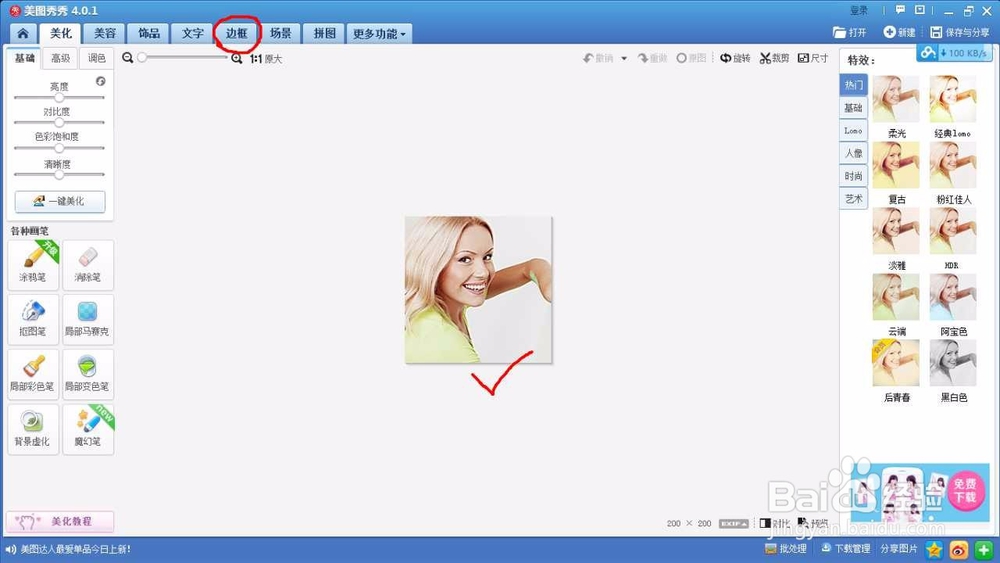Select the 艺术 art effects category
This screenshot has width=1000, height=563.
853,199
